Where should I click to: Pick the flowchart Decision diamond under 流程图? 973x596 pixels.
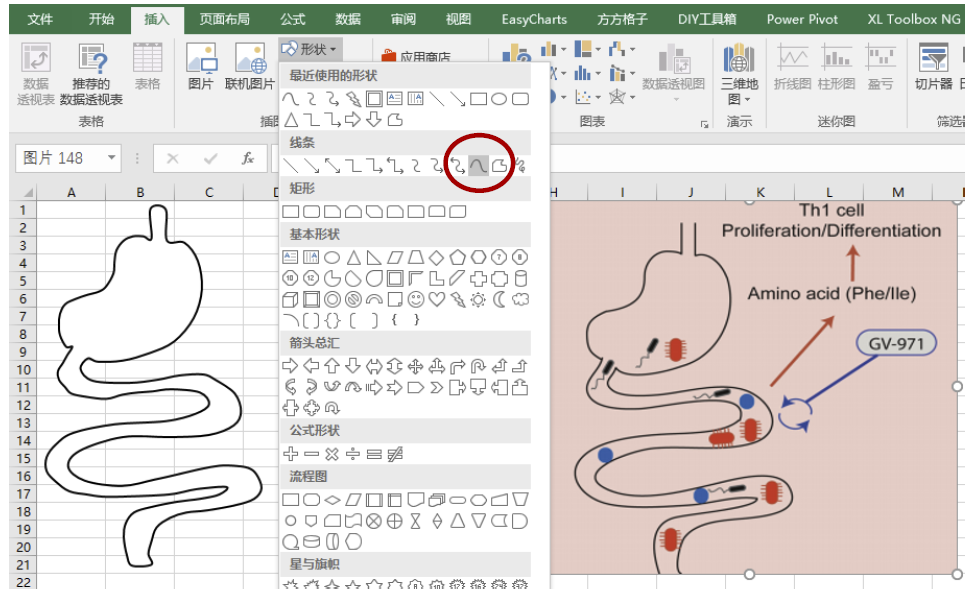click(x=333, y=500)
